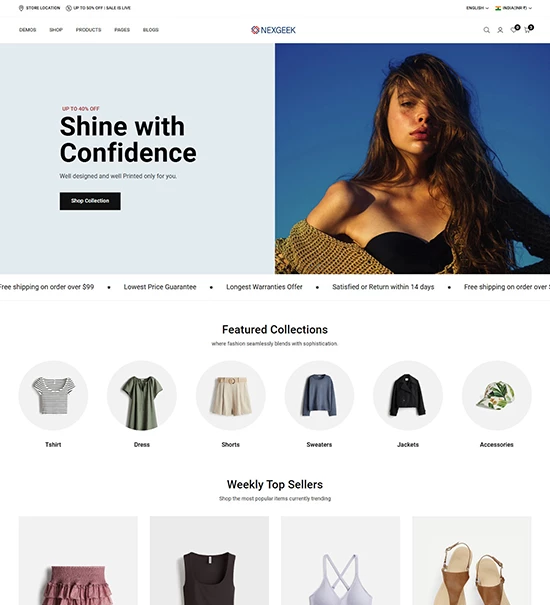This screenshot has width=550, height=605.
Task: Go to the Blogs menu item
Action: pyautogui.click(x=151, y=30)
